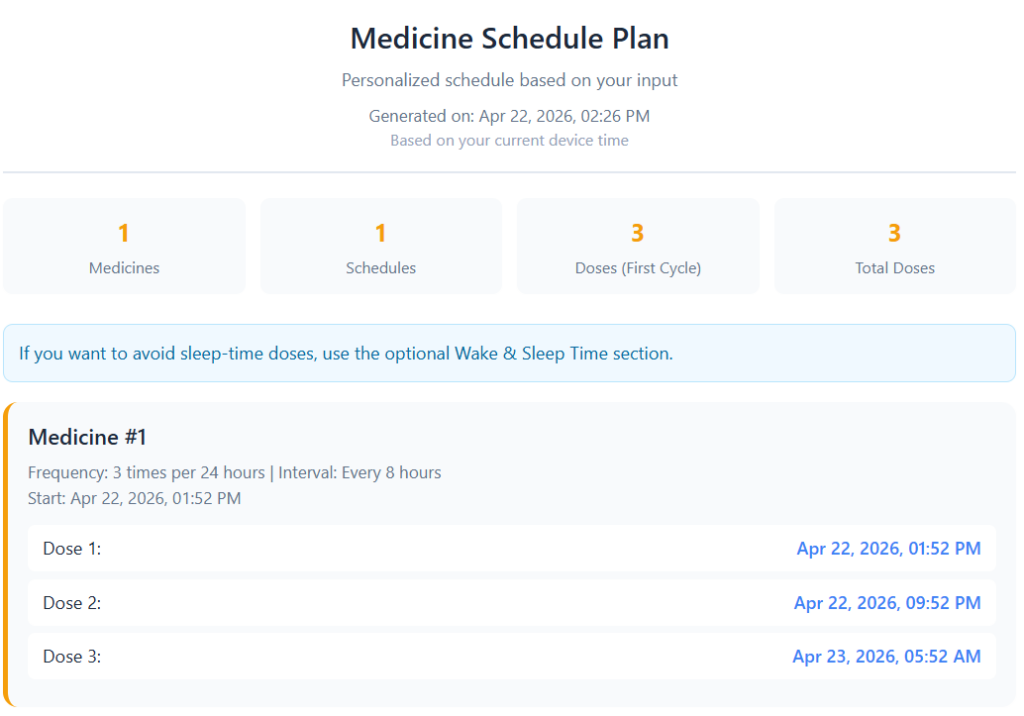Click the Generated on timestamp text
This screenshot has height=716, width=1024.
click(x=510, y=116)
